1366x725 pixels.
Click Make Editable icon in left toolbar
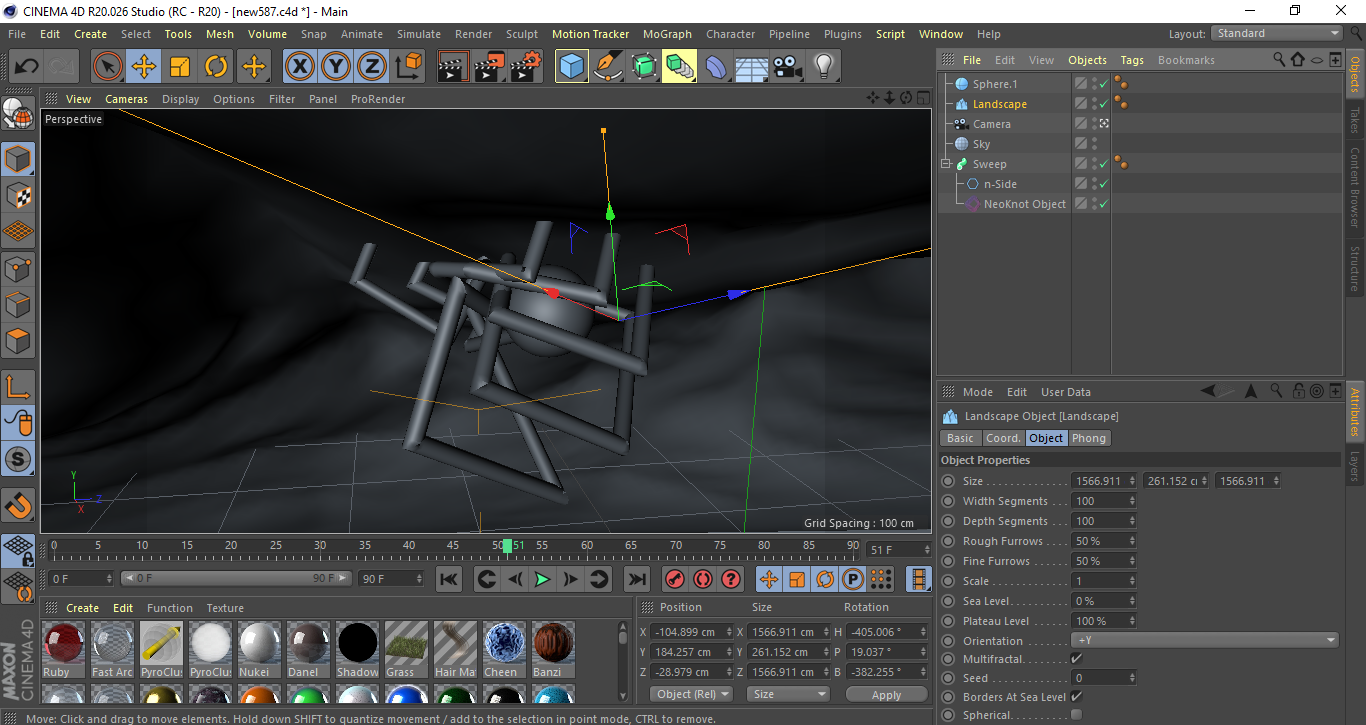pyautogui.click(x=18, y=115)
